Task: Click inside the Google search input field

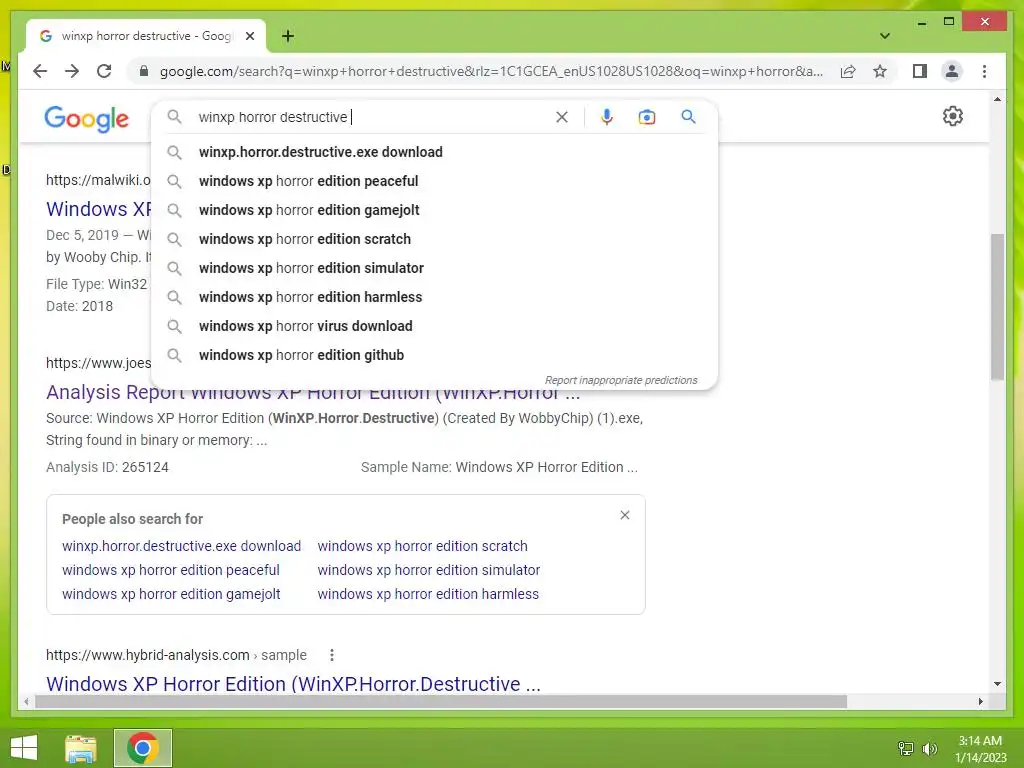Action: point(372,117)
